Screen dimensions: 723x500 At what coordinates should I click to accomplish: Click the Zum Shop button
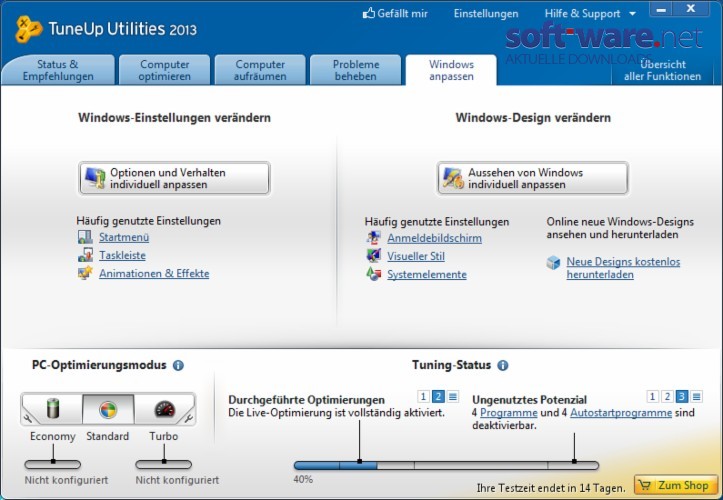(676, 485)
